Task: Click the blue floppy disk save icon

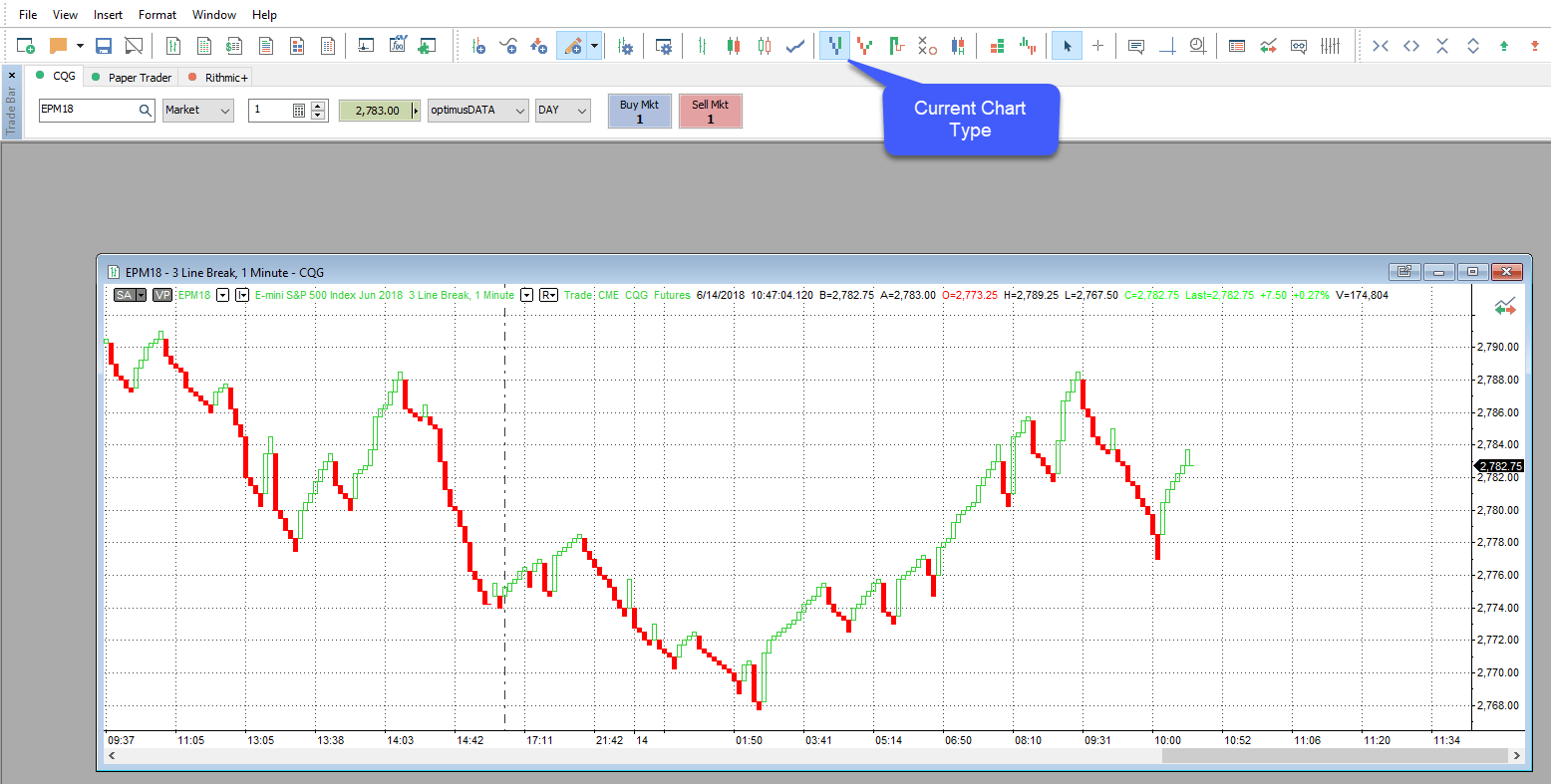Action: [104, 46]
